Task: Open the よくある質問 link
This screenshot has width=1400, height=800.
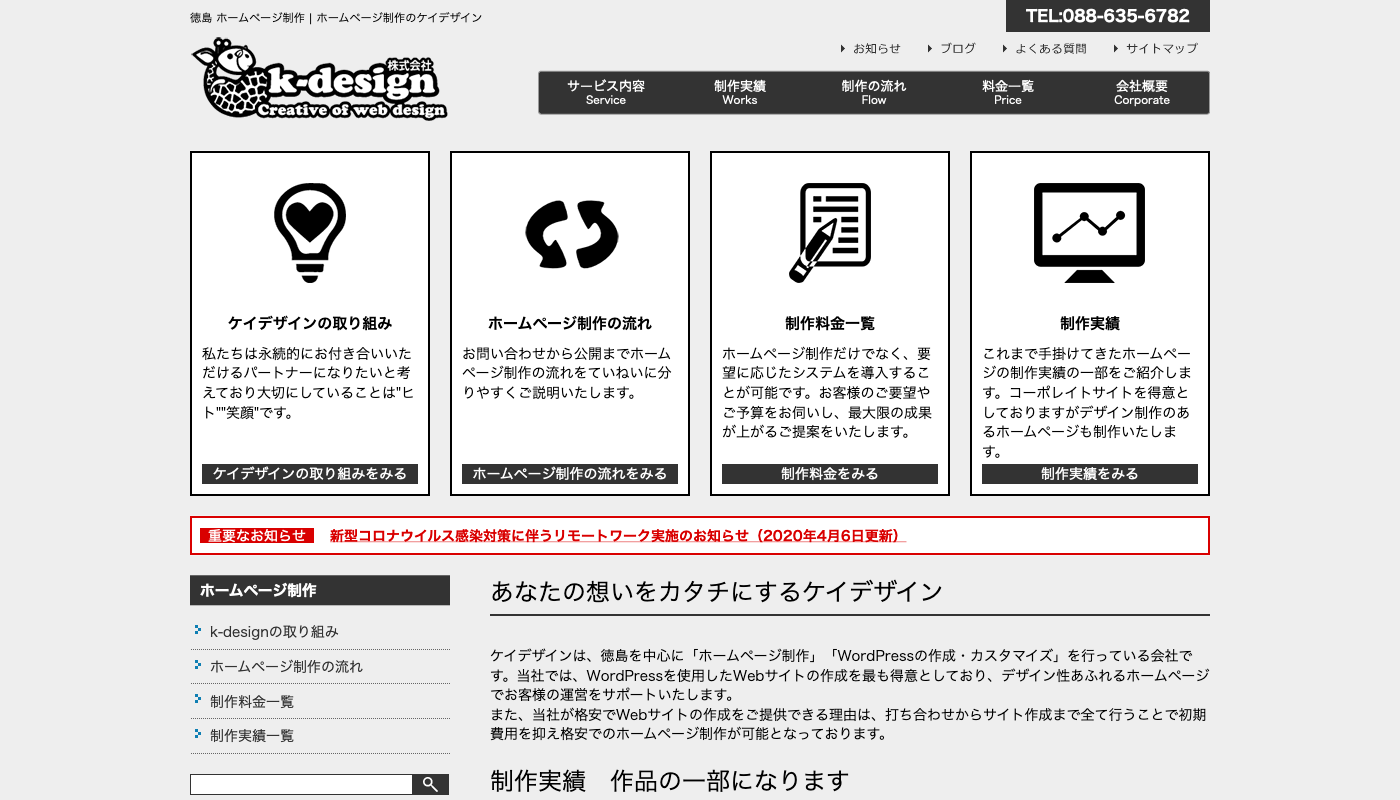Action: coord(1050,48)
